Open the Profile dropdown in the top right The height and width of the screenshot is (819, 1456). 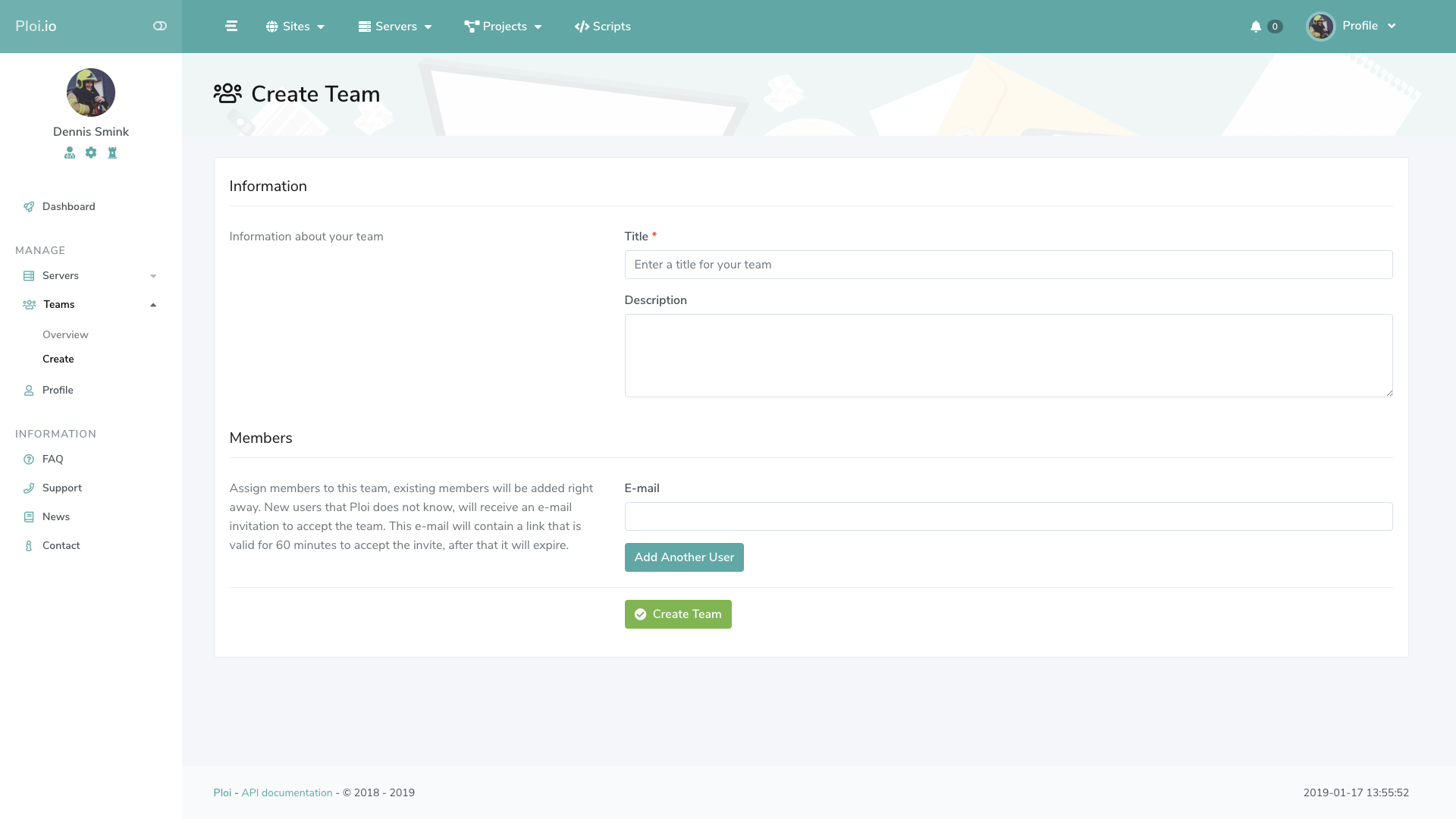1369,26
